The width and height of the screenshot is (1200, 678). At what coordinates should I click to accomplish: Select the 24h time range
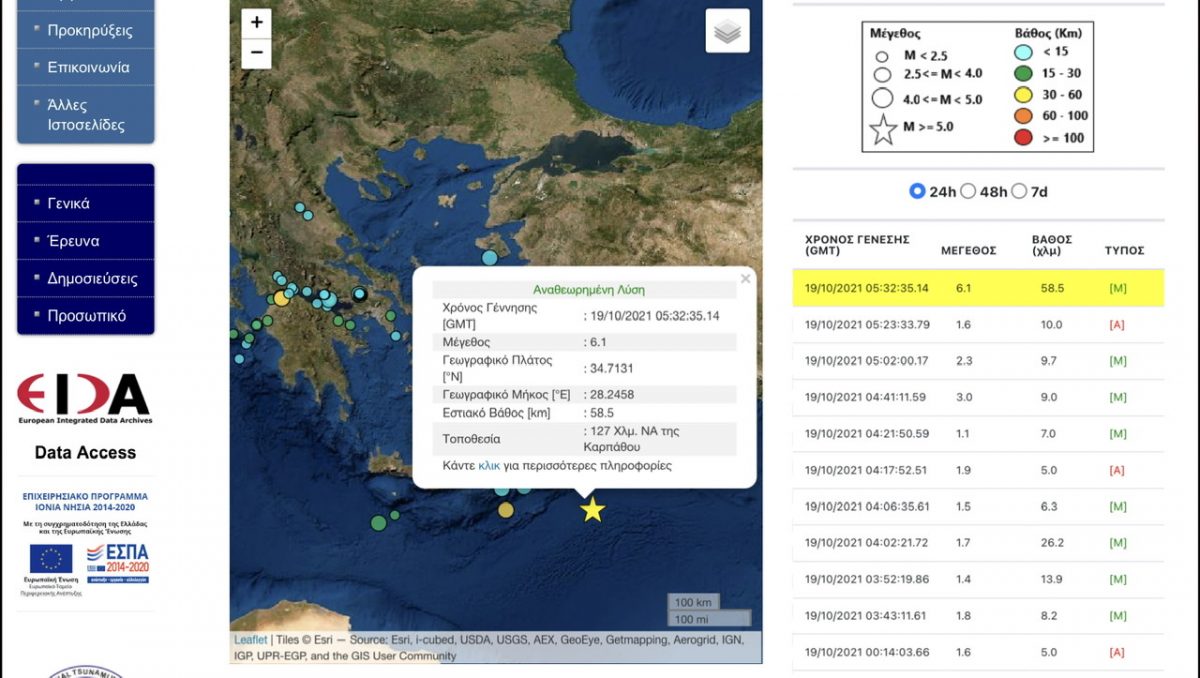(917, 191)
